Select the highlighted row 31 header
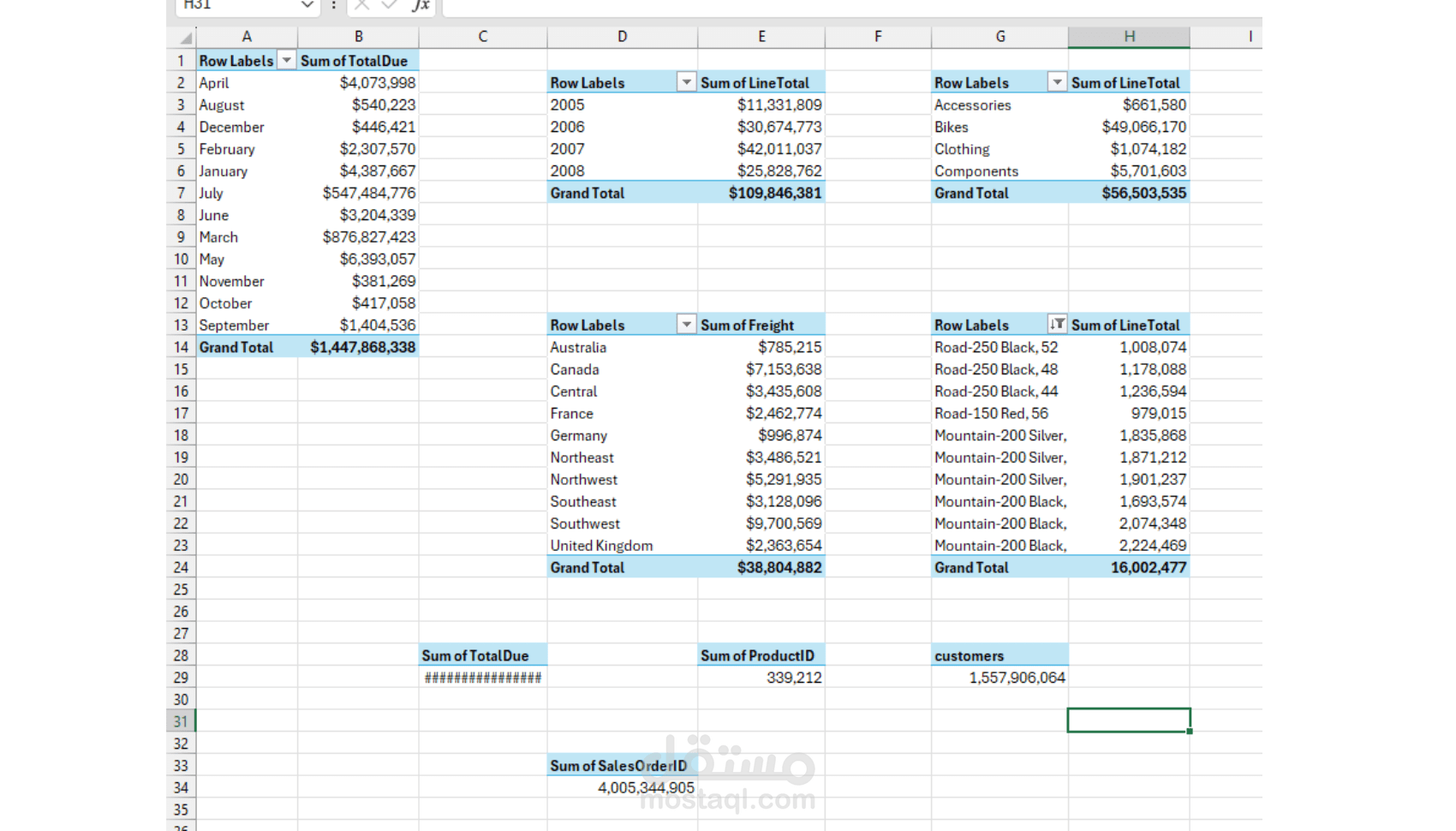This screenshot has width=1456, height=831. (181, 721)
